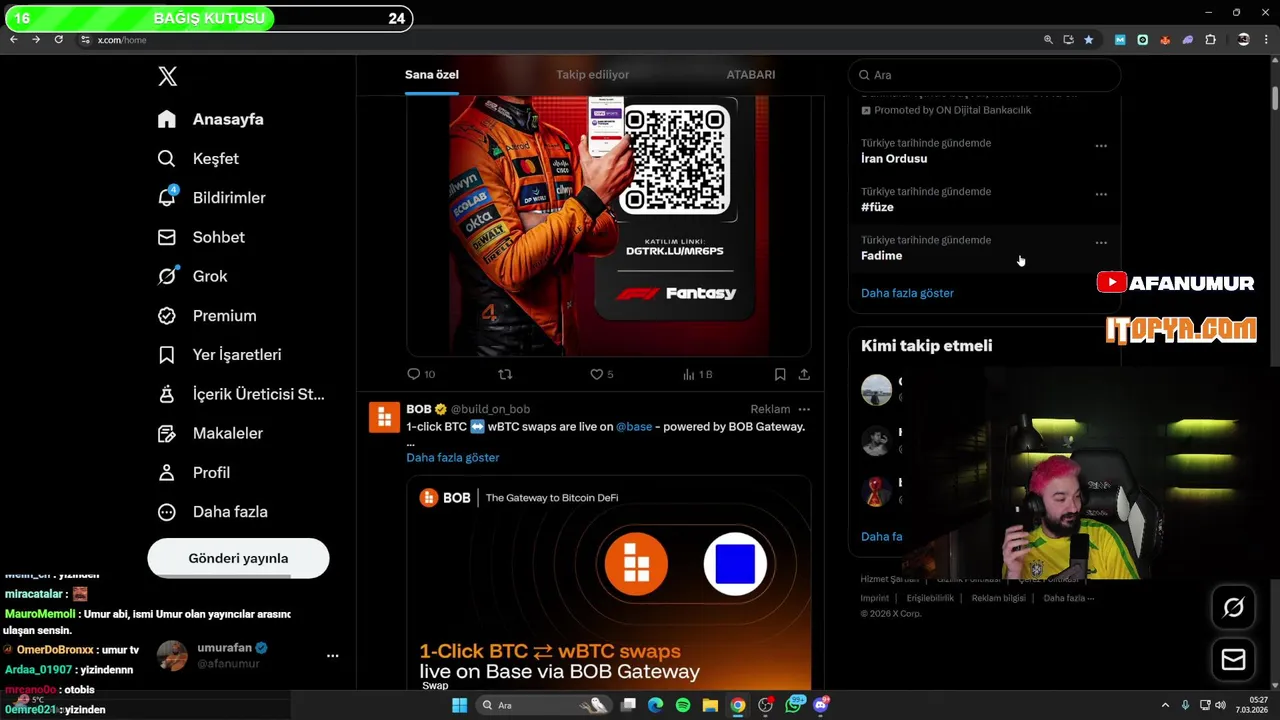The width and height of the screenshot is (1280, 720).
Task: Click Reklam bilgisi footer link
Action: tap(999, 598)
